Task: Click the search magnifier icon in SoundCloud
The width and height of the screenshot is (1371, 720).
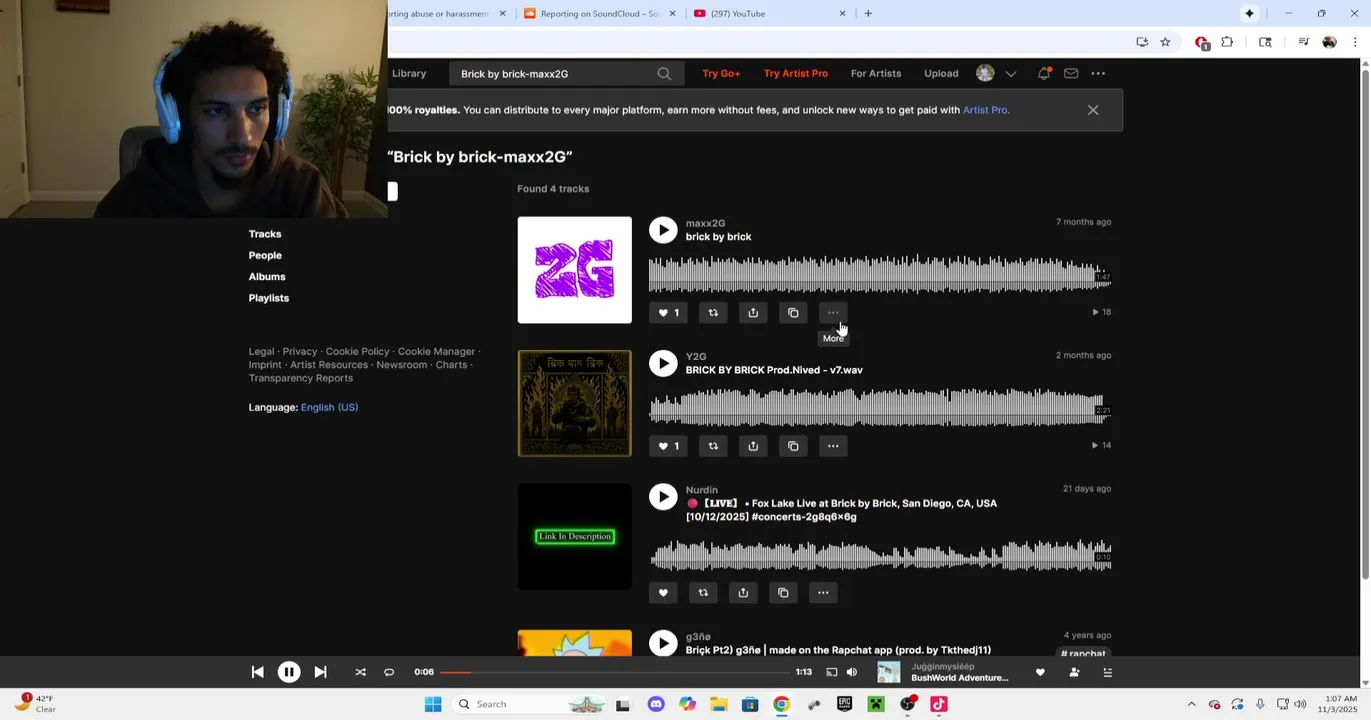Action: pyautogui.click(x=664, y=74)
